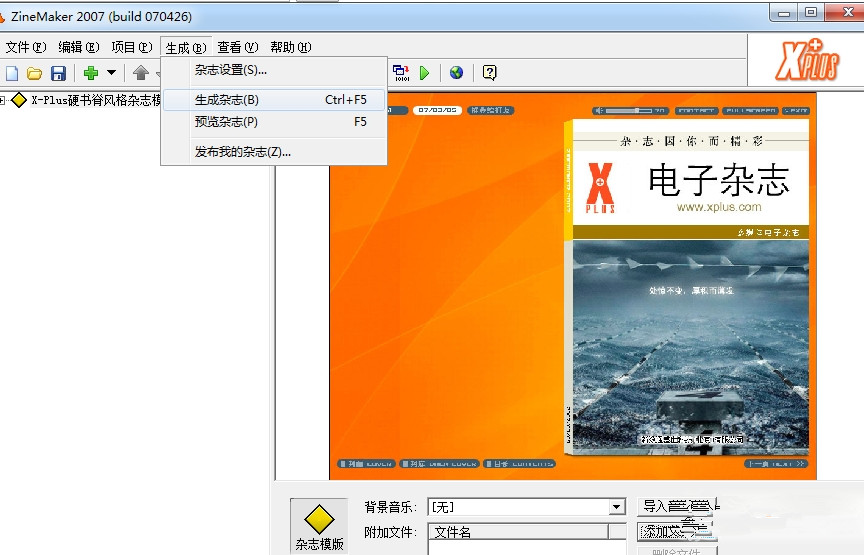The height and width of the screenshot is (555, 864).
Task: Click the volume slider in magazine preview
Action: tap(630, 110)
